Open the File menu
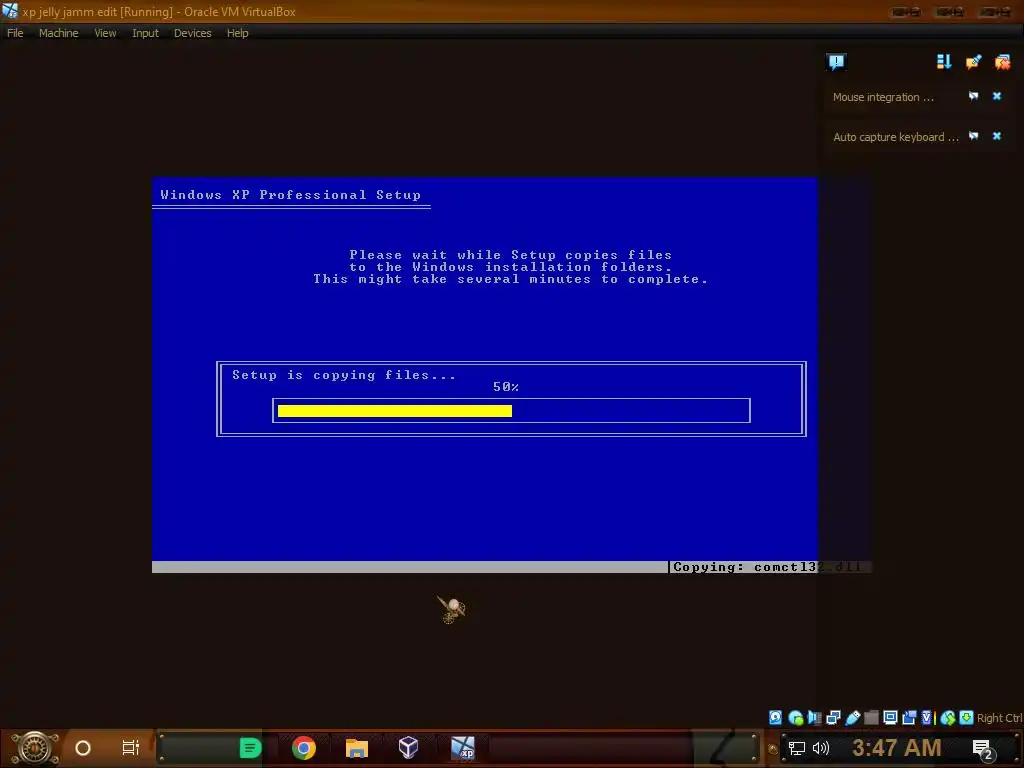1024x768 pixels. (15, 33)
